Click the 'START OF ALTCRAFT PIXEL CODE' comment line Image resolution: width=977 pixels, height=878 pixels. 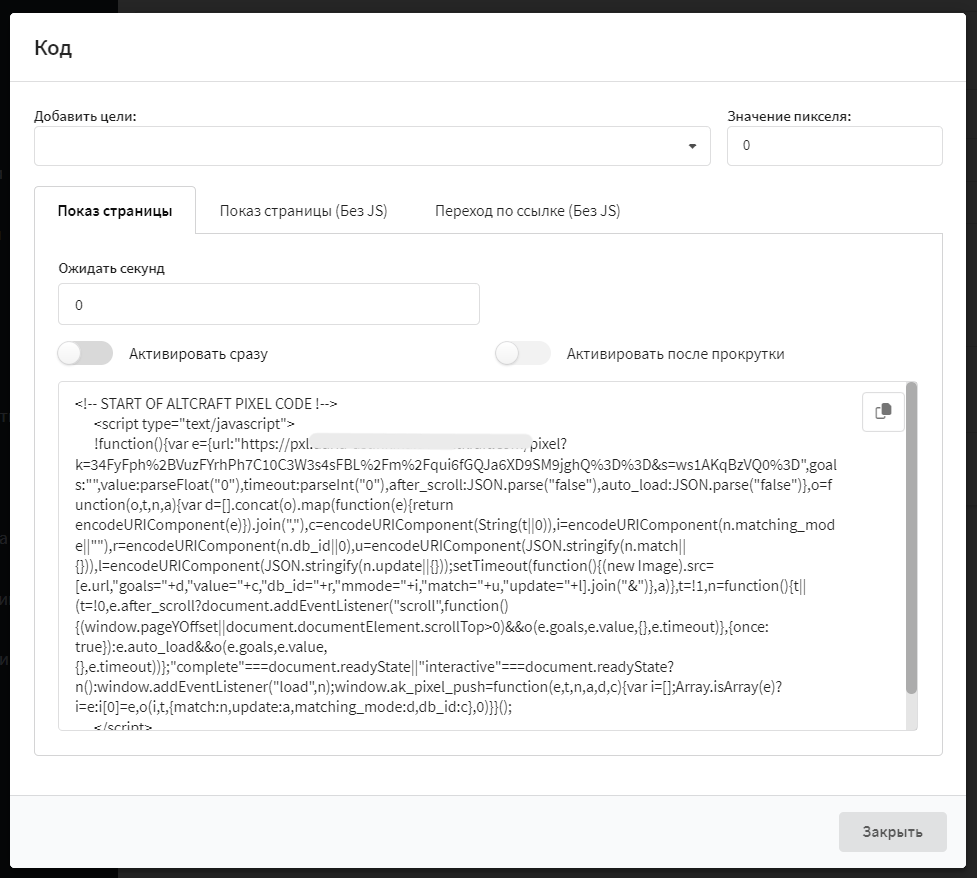pos(206,404)
